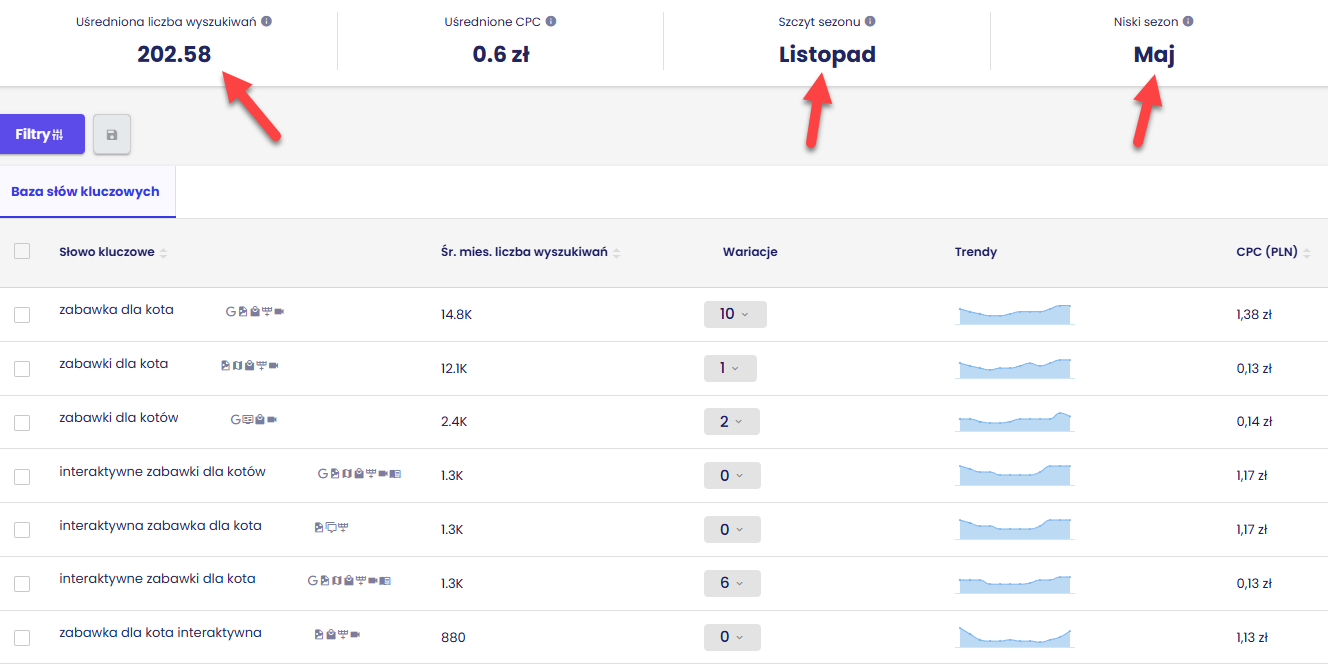This screenshot has width=1328, height=669.
Task: Click the save (floppy disk) icon button
Action: (112, 135)
